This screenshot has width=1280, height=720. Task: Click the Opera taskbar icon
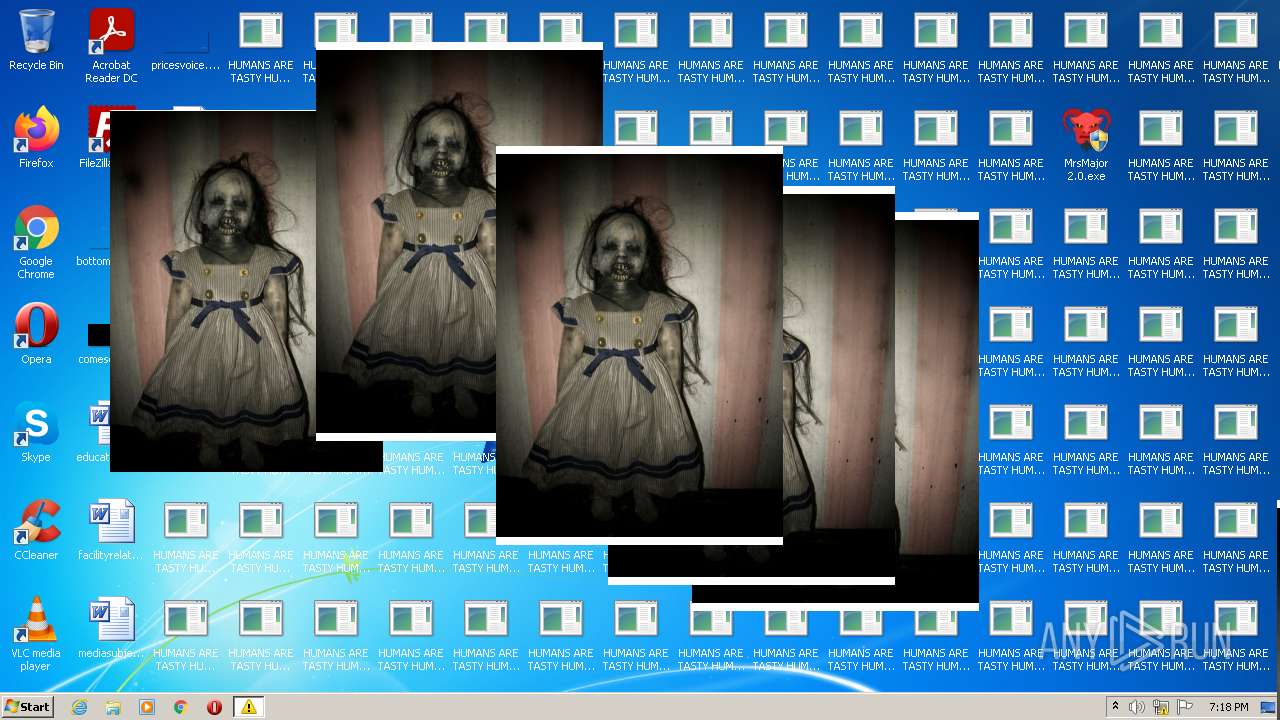coord(214,707)
